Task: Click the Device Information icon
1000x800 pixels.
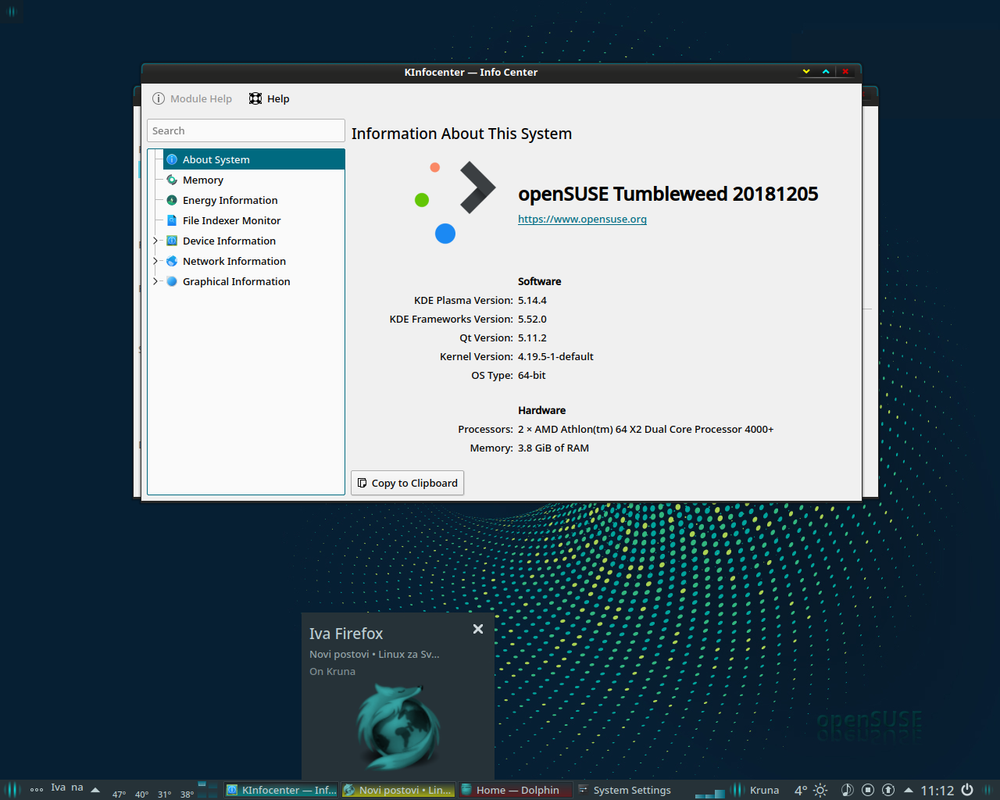Action: pos(172,241)
